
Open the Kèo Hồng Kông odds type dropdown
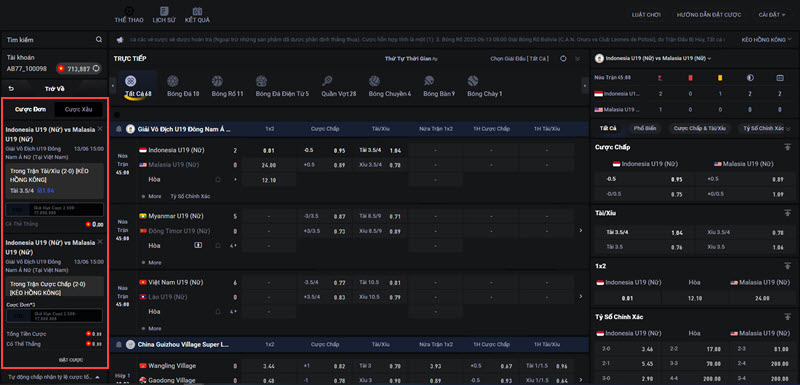click(767, 39)
